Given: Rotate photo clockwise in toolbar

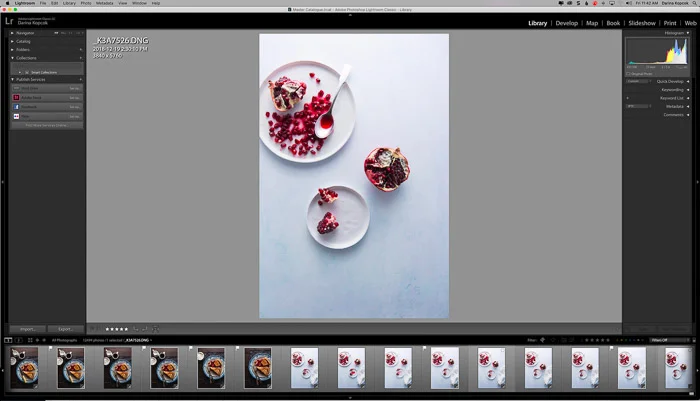Looking at the screenshot, I should tap(145, 329).
